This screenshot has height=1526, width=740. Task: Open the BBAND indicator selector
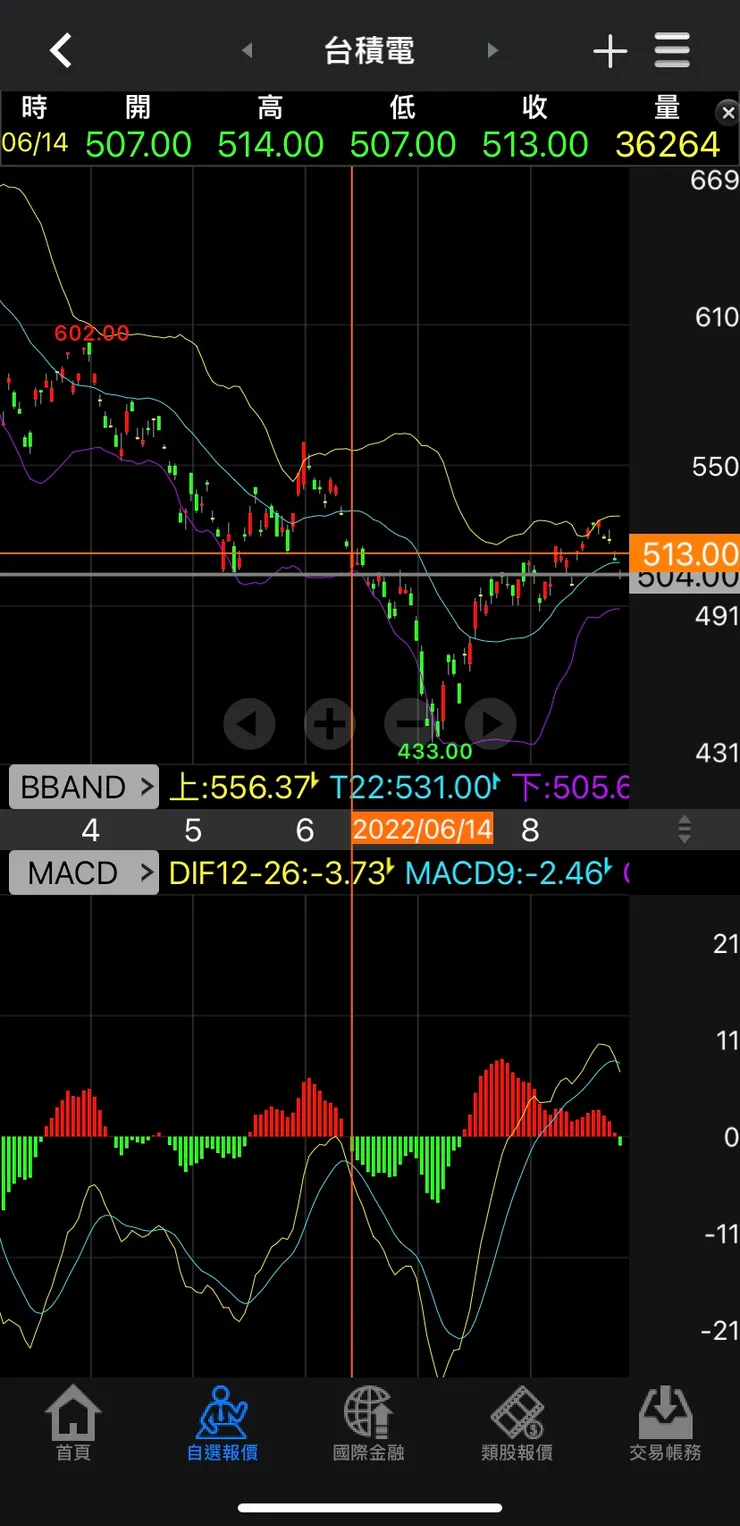84,787
